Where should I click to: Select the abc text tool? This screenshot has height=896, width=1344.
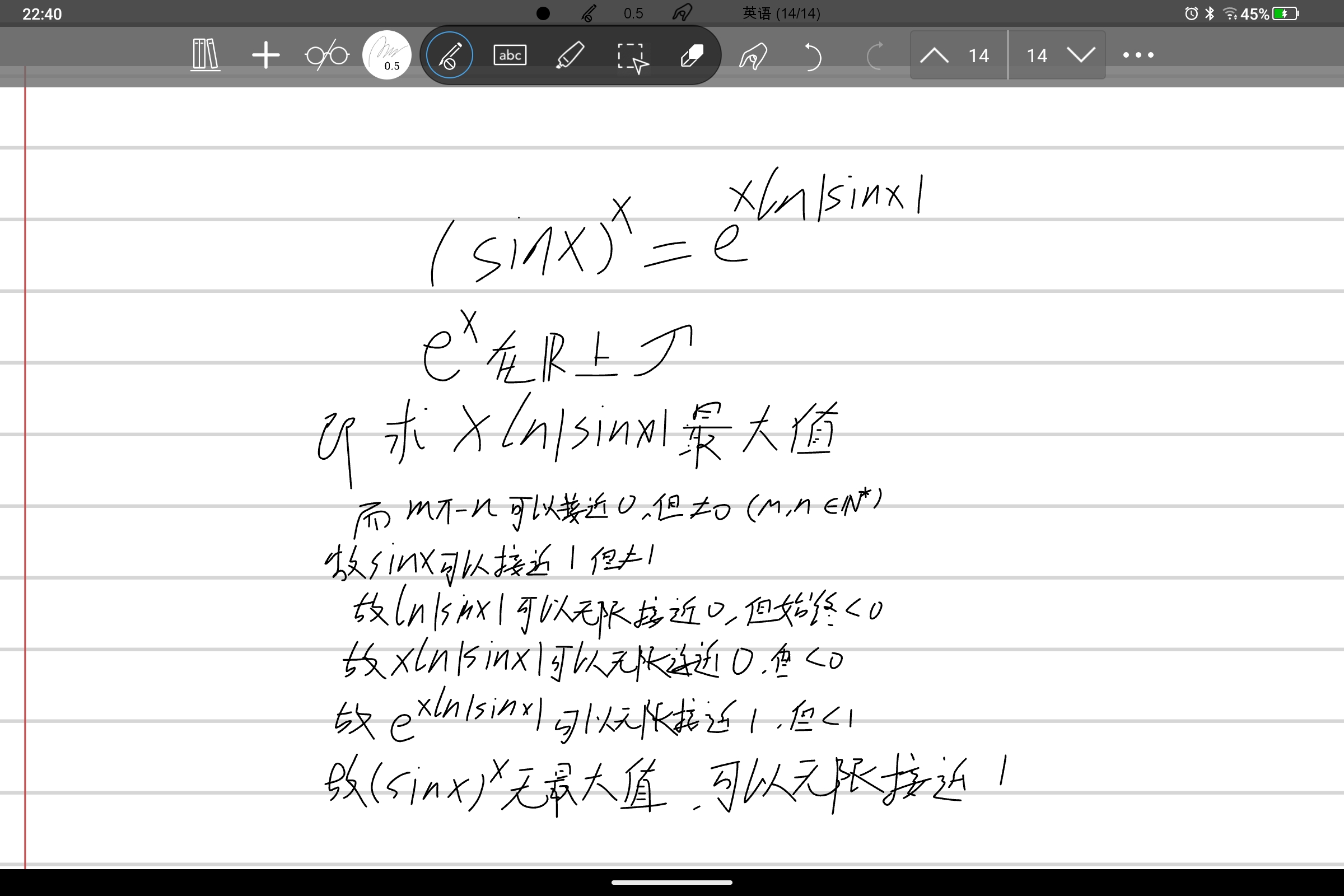point(510,55)
